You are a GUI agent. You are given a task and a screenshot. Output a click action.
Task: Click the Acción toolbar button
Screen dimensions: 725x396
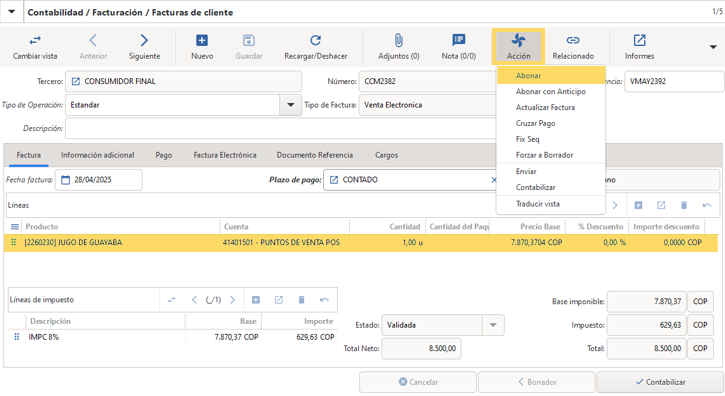click(x=518, y=47)
